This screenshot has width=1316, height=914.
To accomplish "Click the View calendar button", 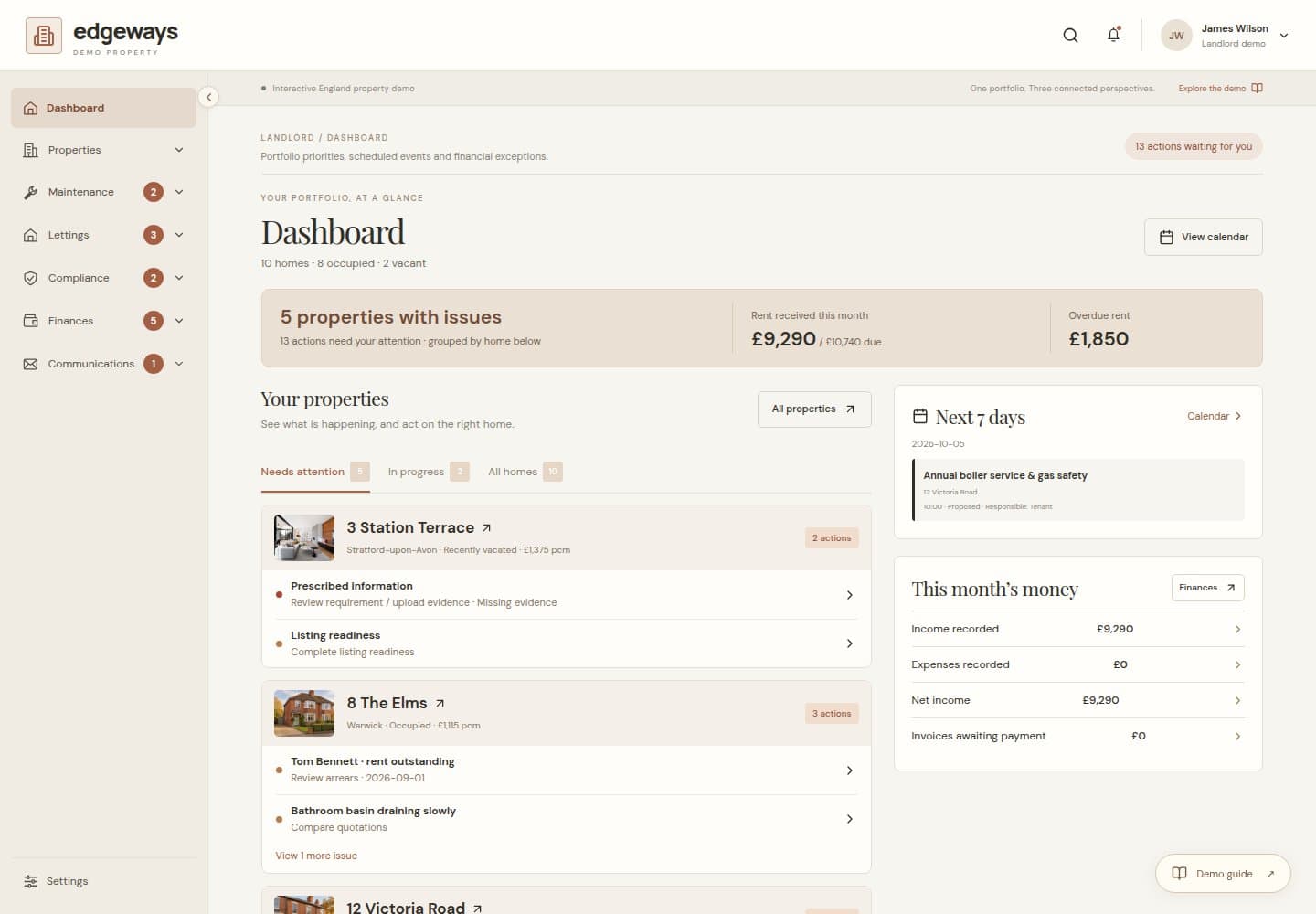I will tap(1203, 237).
